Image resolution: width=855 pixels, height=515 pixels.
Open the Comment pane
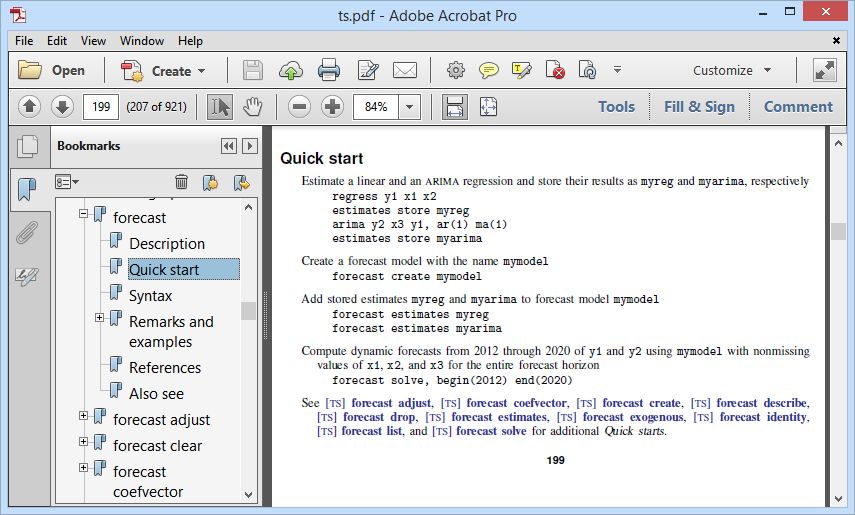click(798, 107)
